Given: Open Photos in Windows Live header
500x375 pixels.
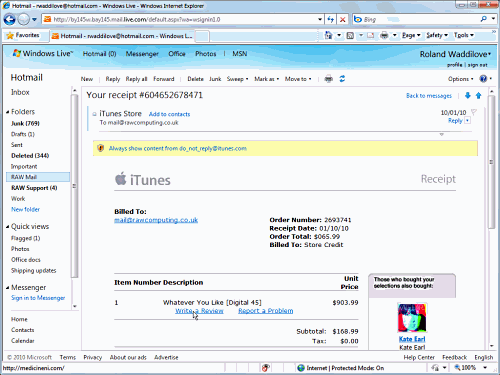Looking at the screenshot, I should (206, 54).
